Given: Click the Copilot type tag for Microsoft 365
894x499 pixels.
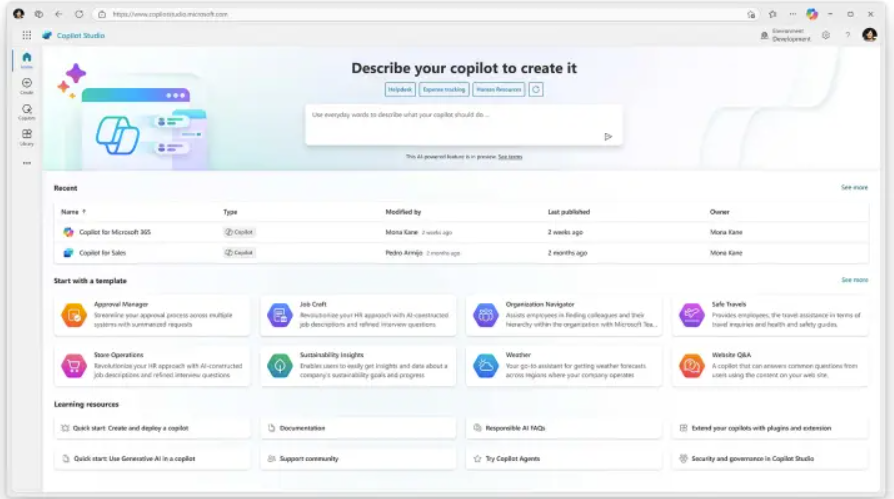Looking at the screenshot, I should pyautogui.click(x=239, y=232).
